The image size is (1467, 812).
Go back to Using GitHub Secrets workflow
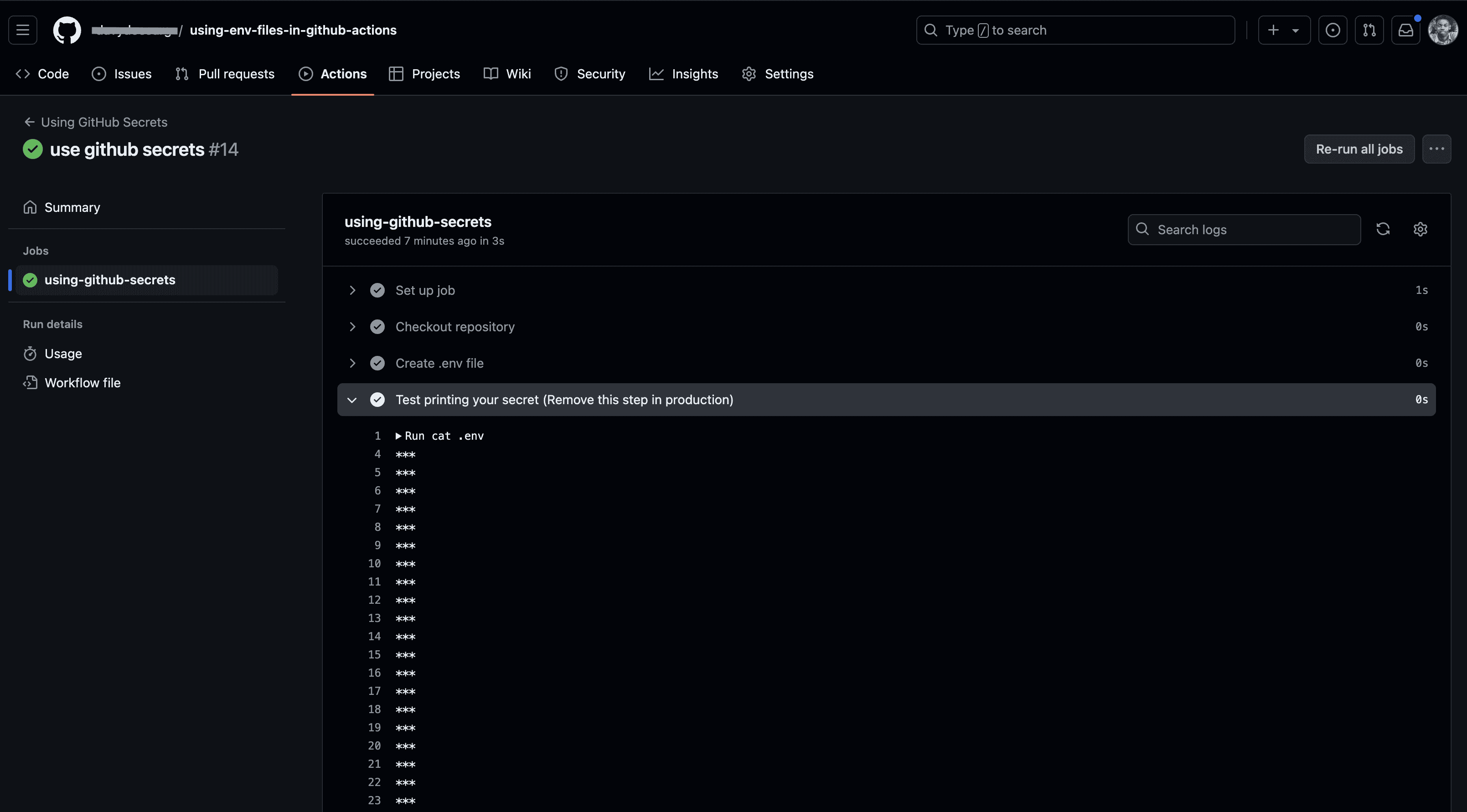pos(96,123)
